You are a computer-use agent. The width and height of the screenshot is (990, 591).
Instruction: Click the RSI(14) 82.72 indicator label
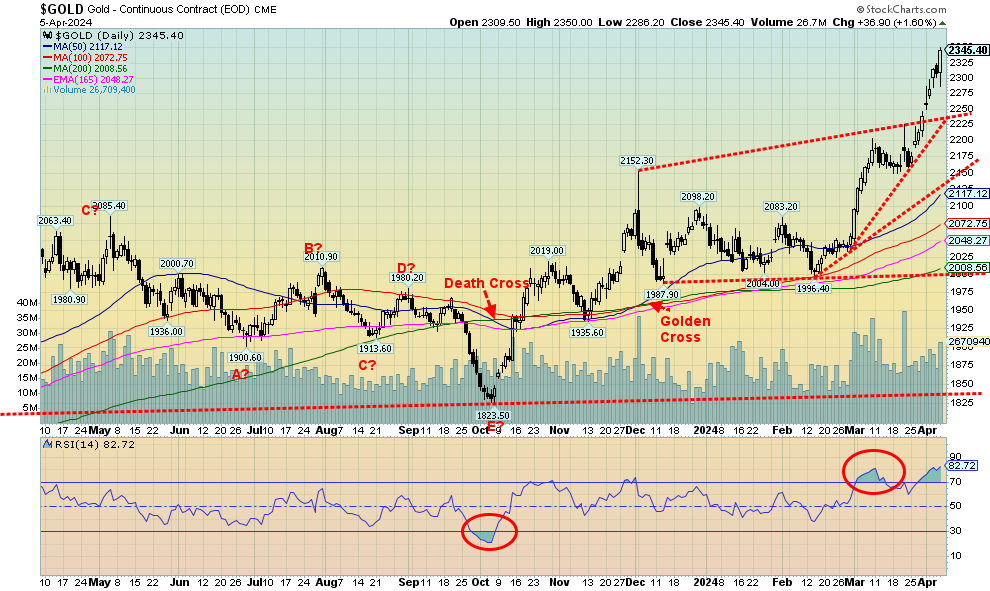[x=76, y=443]
